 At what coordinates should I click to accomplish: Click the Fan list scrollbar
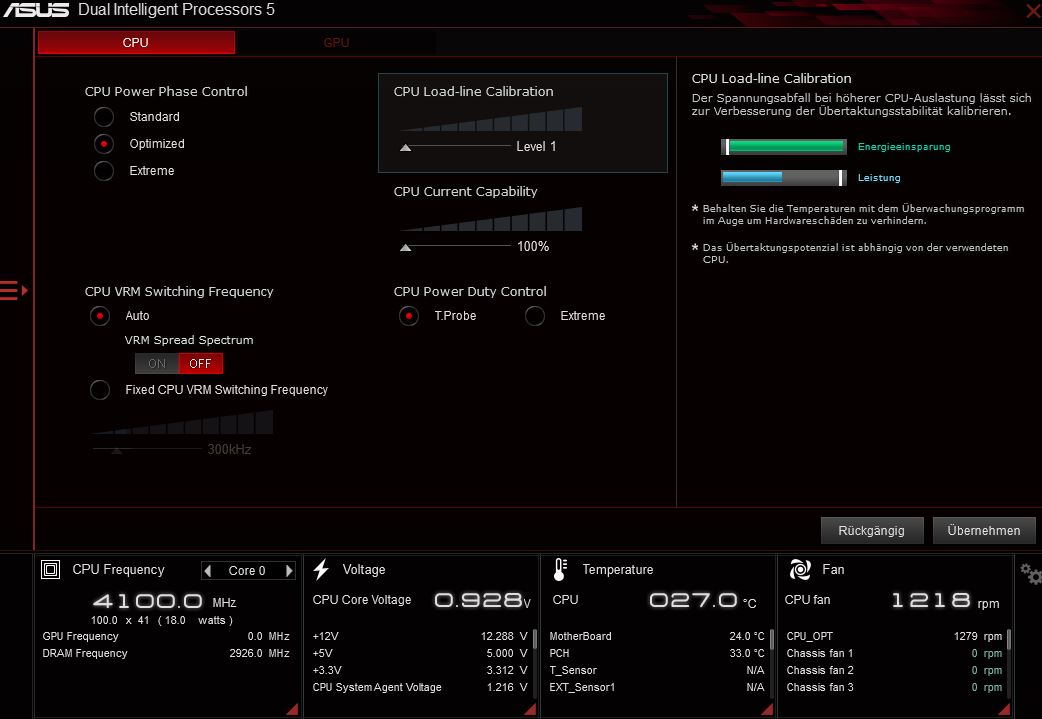[1009, 639]
